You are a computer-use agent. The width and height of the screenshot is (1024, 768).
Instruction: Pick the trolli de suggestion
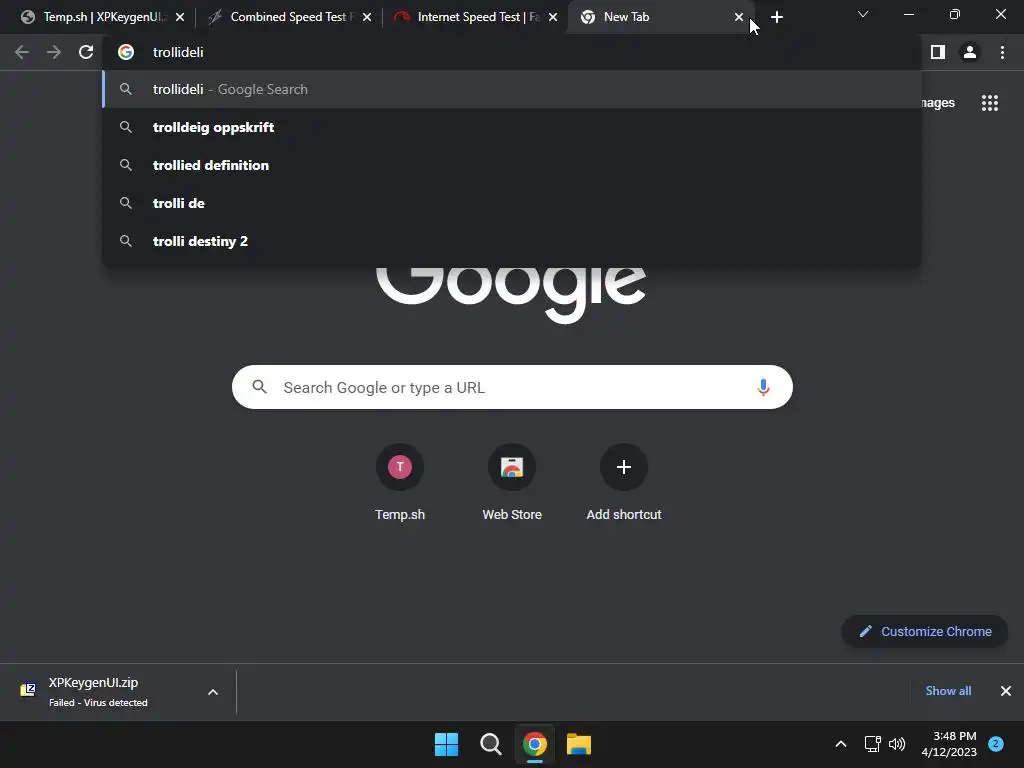pos(512,203)
